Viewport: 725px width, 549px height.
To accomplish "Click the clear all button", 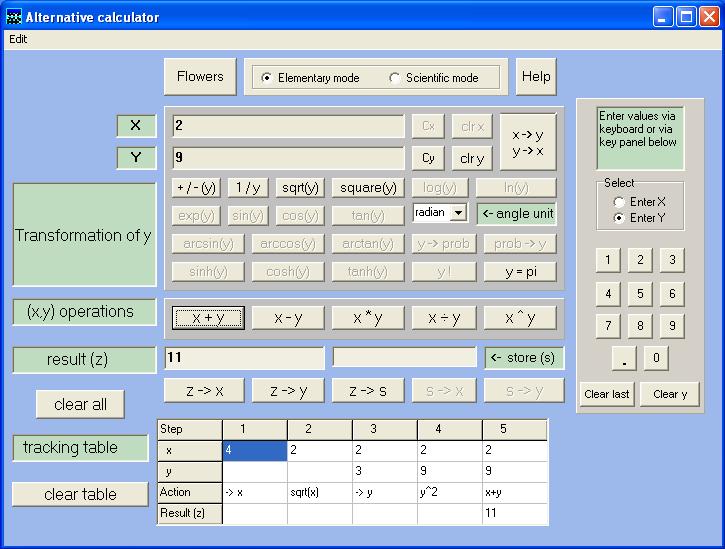I will click(80, 404).
